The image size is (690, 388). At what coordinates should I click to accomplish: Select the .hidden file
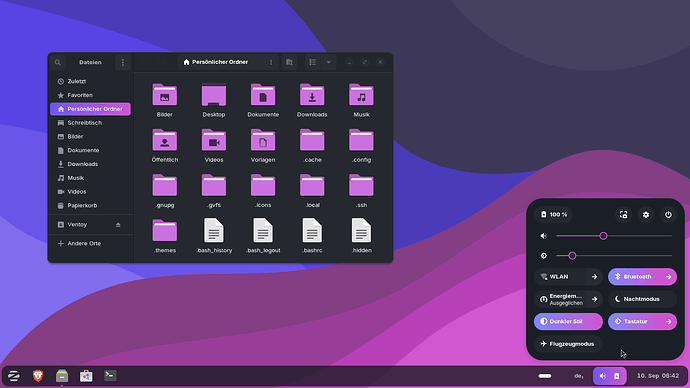click(x=361, y=231)
